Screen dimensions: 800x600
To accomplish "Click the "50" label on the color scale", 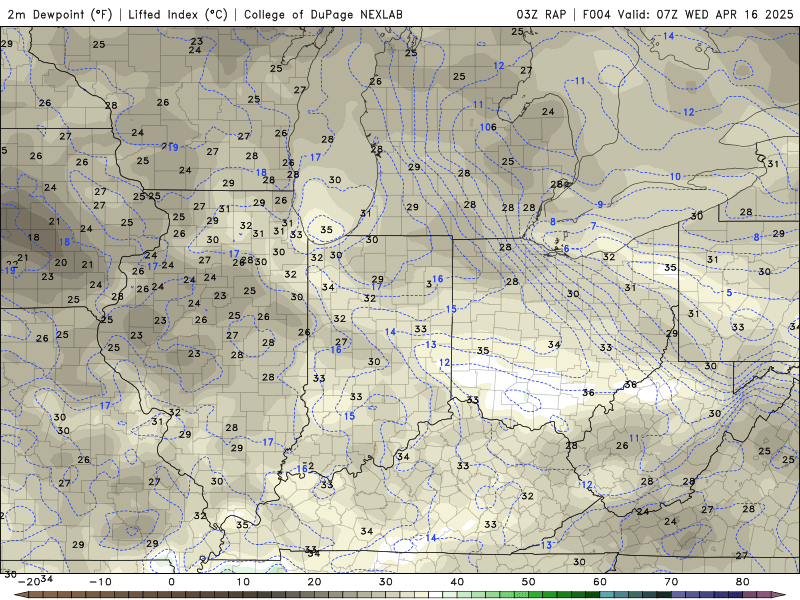I will [529, 582].
